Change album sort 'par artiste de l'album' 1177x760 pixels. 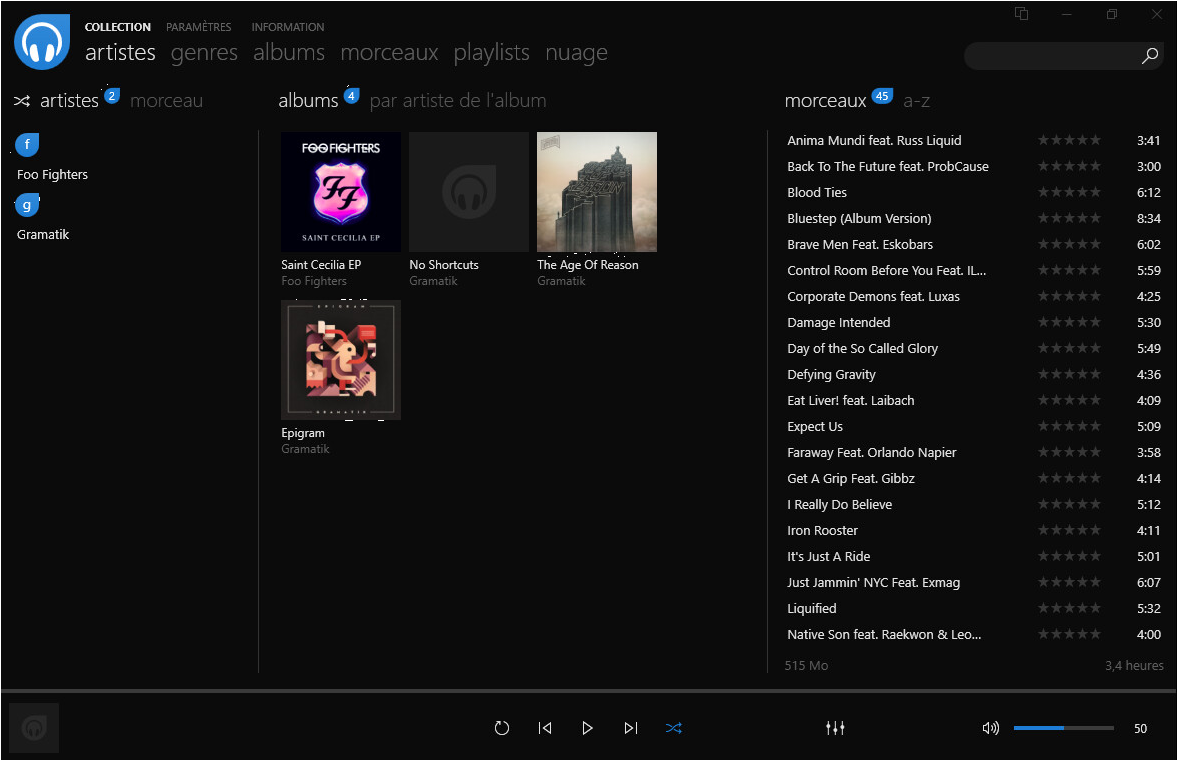(458, 101)
